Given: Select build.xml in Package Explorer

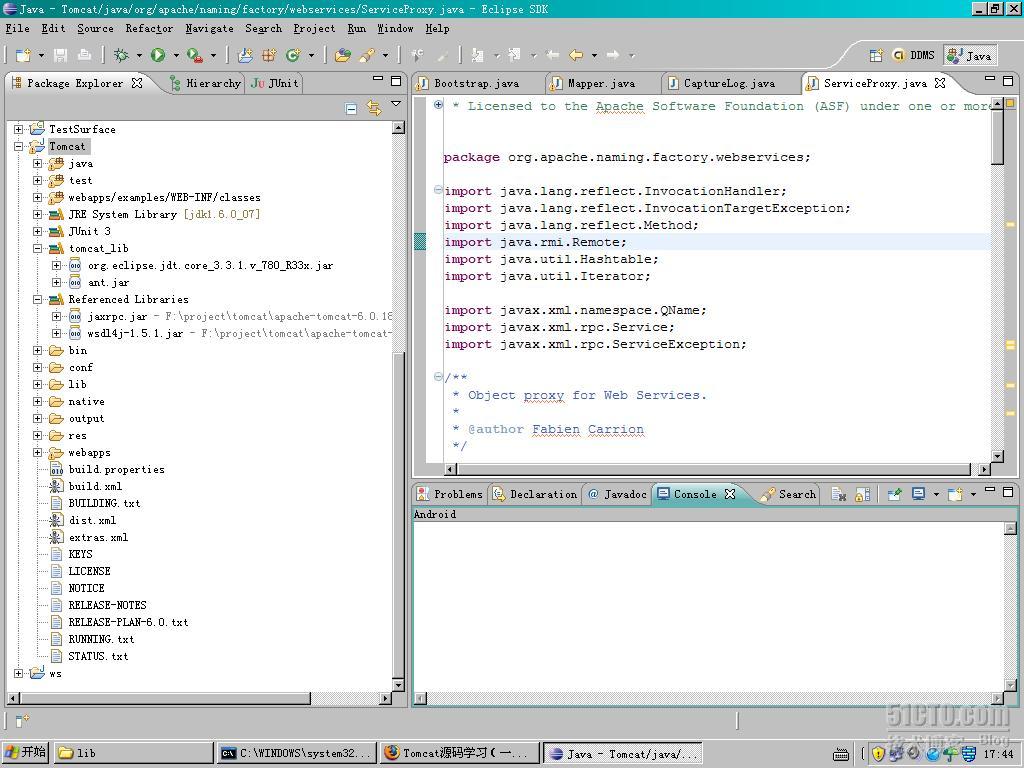Looking at the screenshot, I should click(94, 486).
